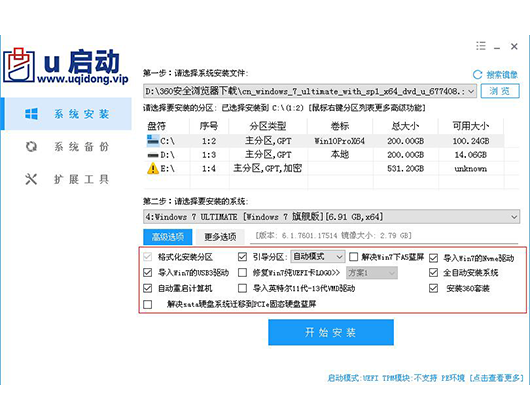Click the 14.06GB free size cell

coord(471,155)
